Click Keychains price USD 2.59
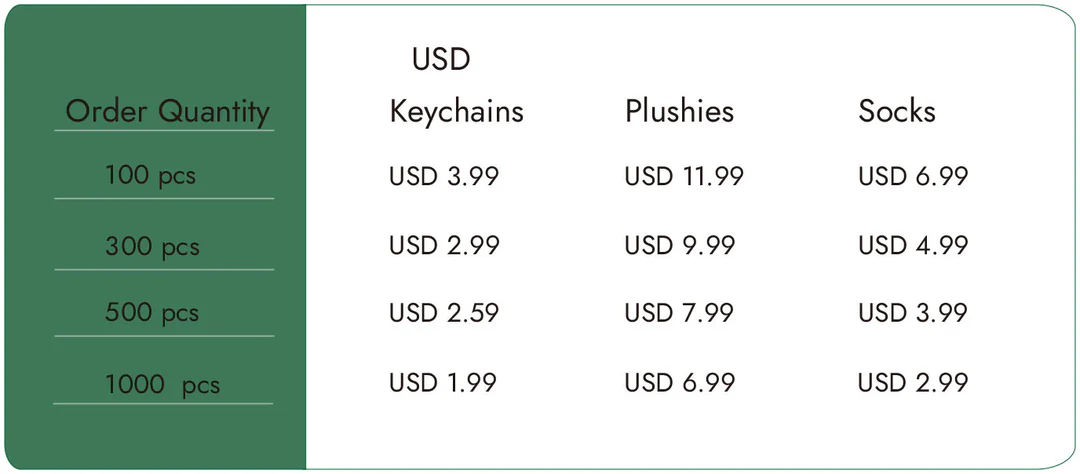The width and height of the screenshot is (1080, 474). [x=443, y=313]
